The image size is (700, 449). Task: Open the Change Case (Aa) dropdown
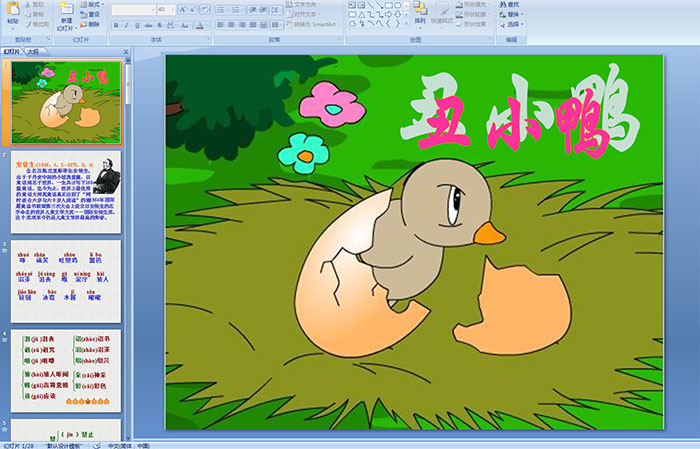[x=185, y=25]
